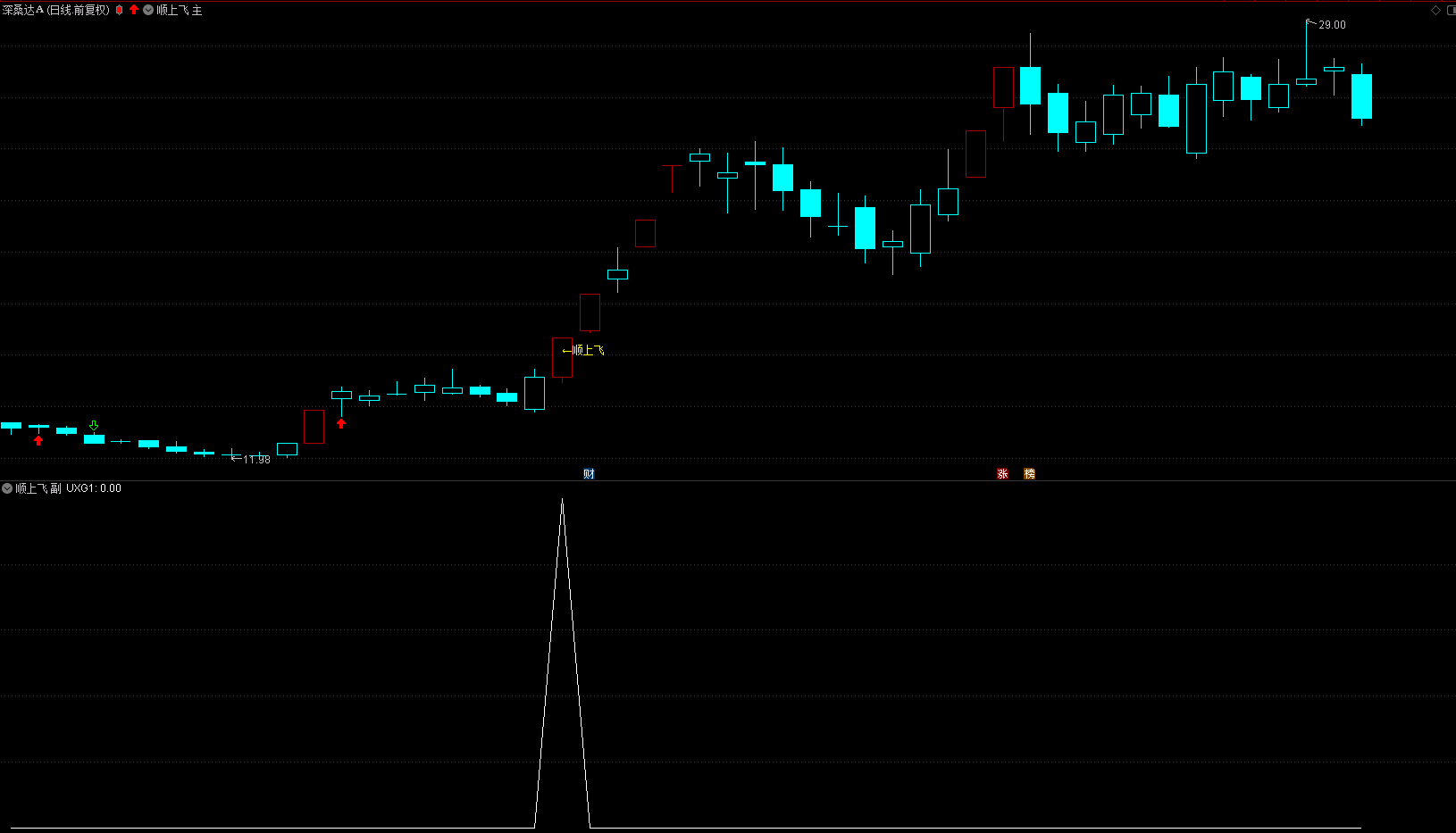
Task: Click the 顺上飞 副 indicator label
Action: point(38,488)
